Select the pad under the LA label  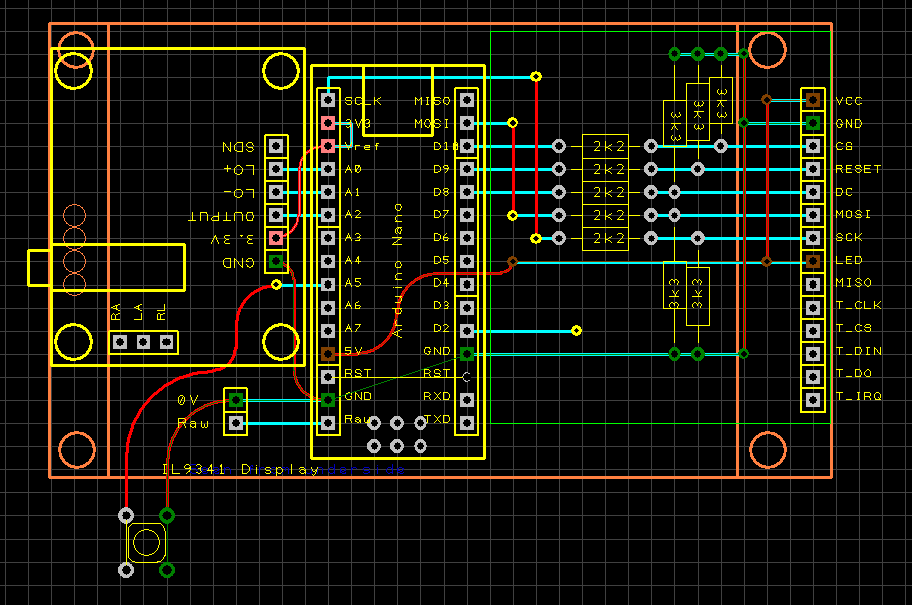click(143, 342)
